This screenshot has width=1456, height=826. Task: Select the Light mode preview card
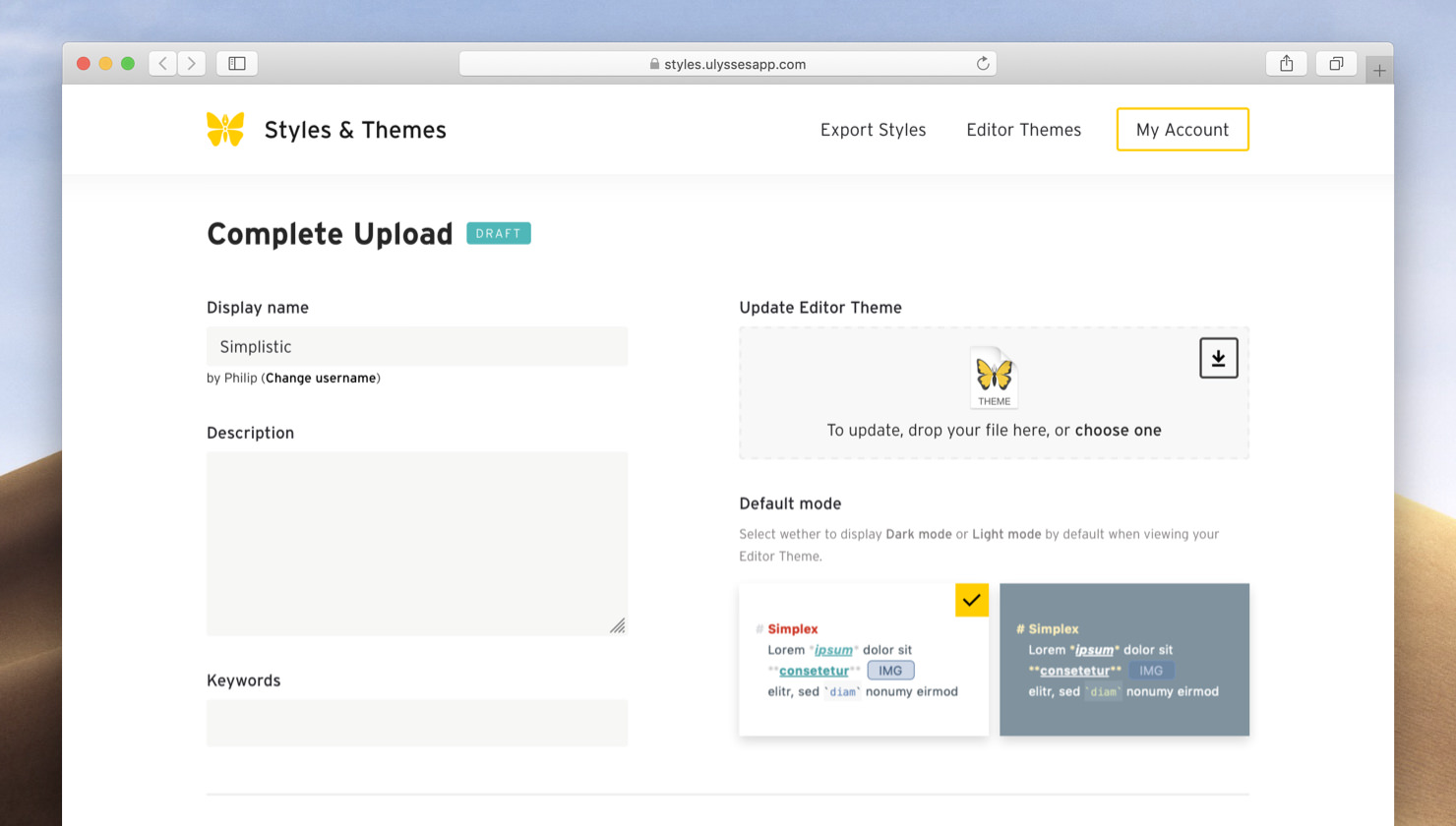pos(864,660)
